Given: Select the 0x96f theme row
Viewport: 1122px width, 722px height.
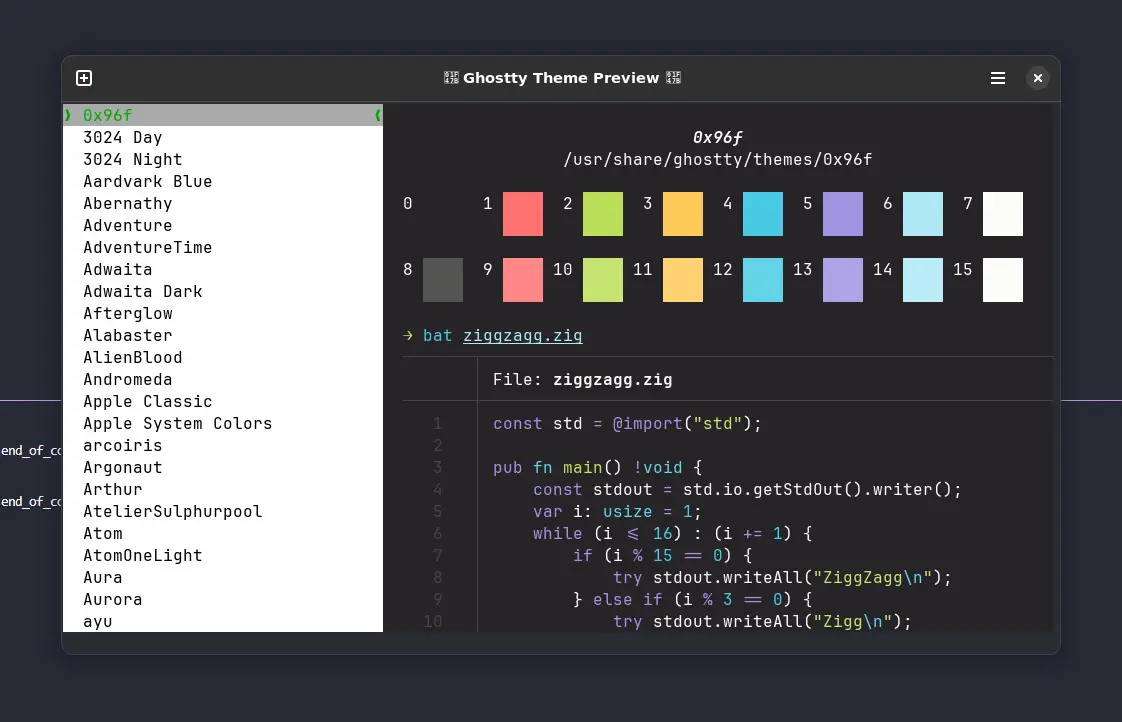Looking at the screenshot, I should pos(223,115).
